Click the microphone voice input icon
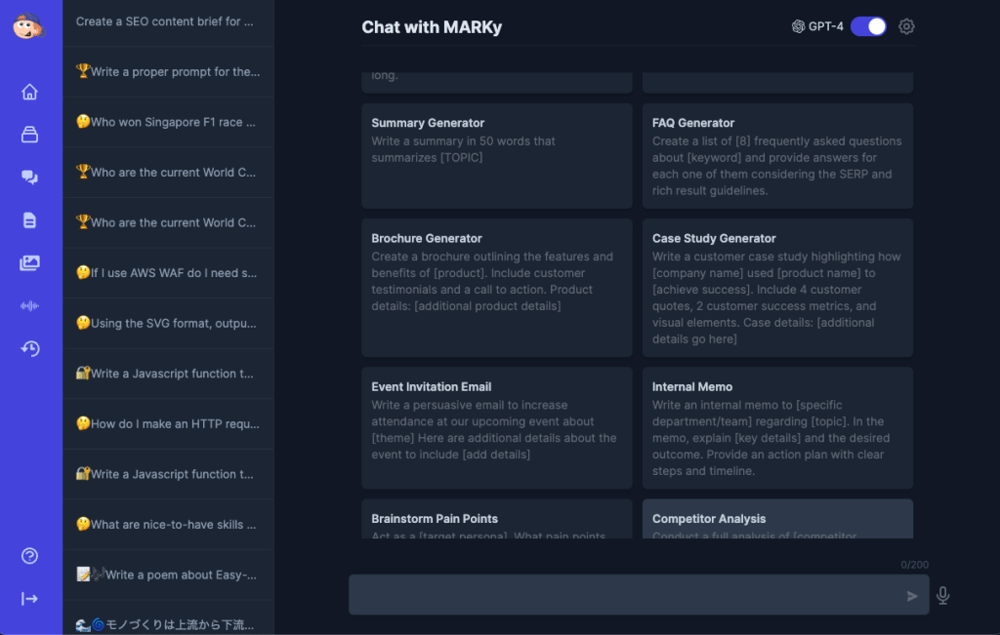This screenshot has width=1000, height=635. (942, 596)
